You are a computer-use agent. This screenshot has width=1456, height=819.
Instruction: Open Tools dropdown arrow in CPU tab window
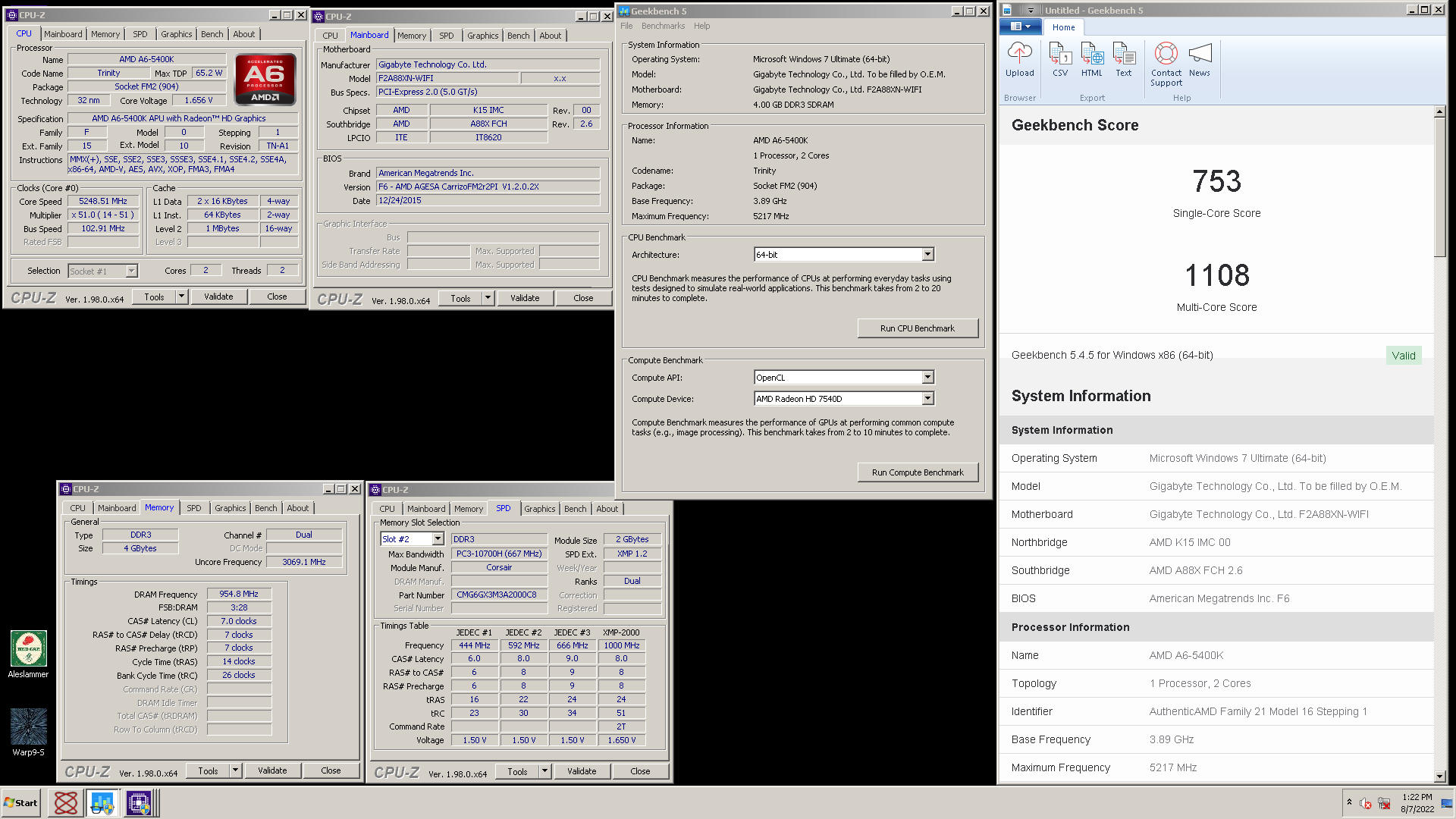pos(181,297)
